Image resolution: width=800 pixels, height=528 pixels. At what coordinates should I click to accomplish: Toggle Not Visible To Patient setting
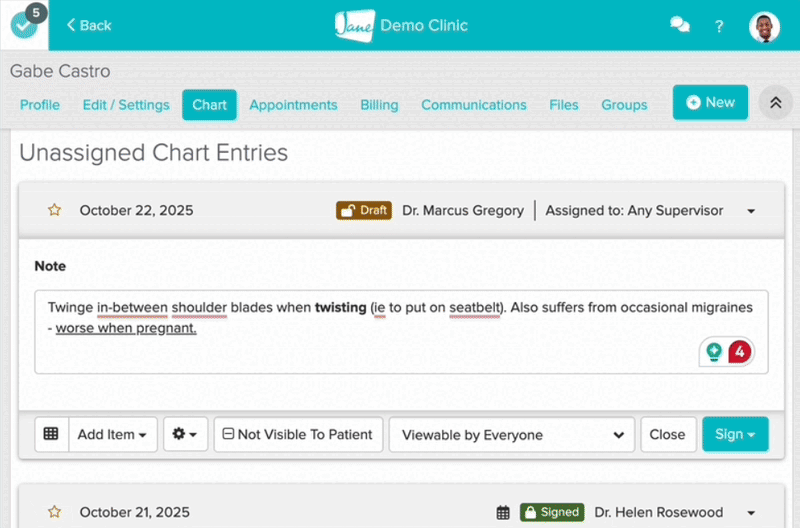298,435
